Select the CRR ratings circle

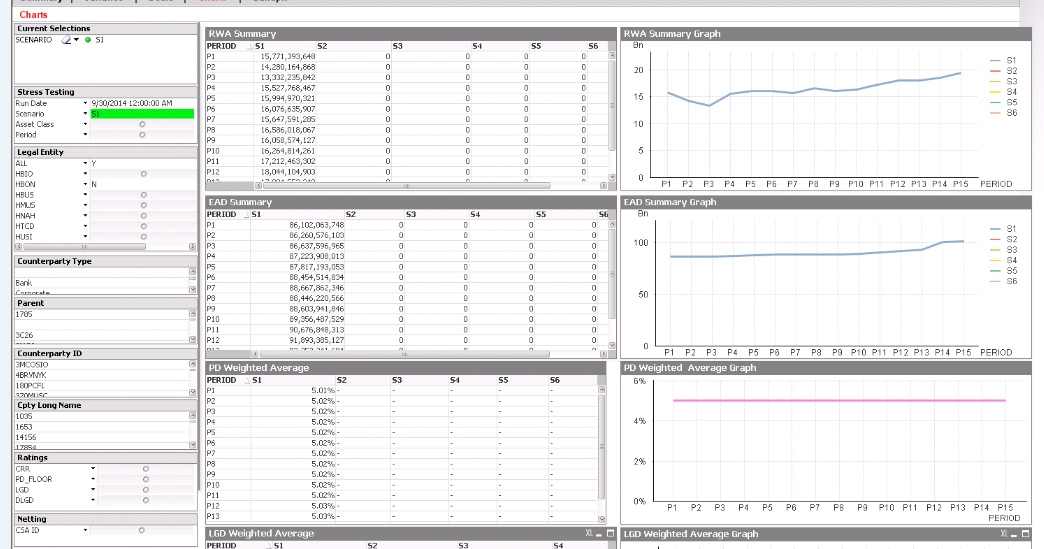pyautogui.click(x=146, y=467)
